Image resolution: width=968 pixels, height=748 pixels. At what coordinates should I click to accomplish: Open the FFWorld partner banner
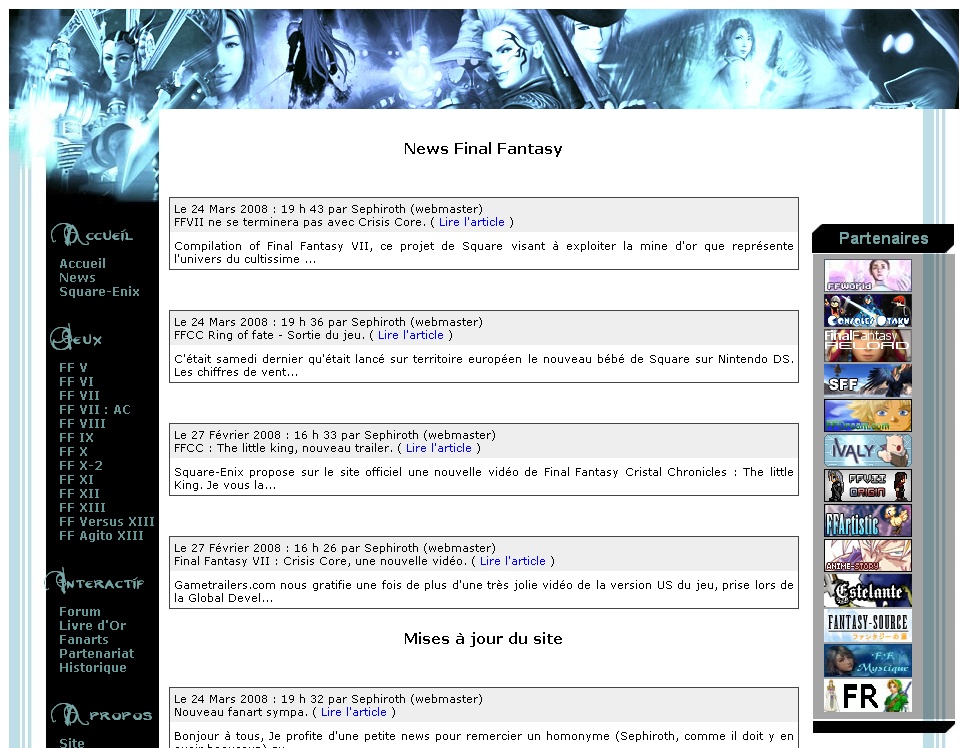(867, 275)
